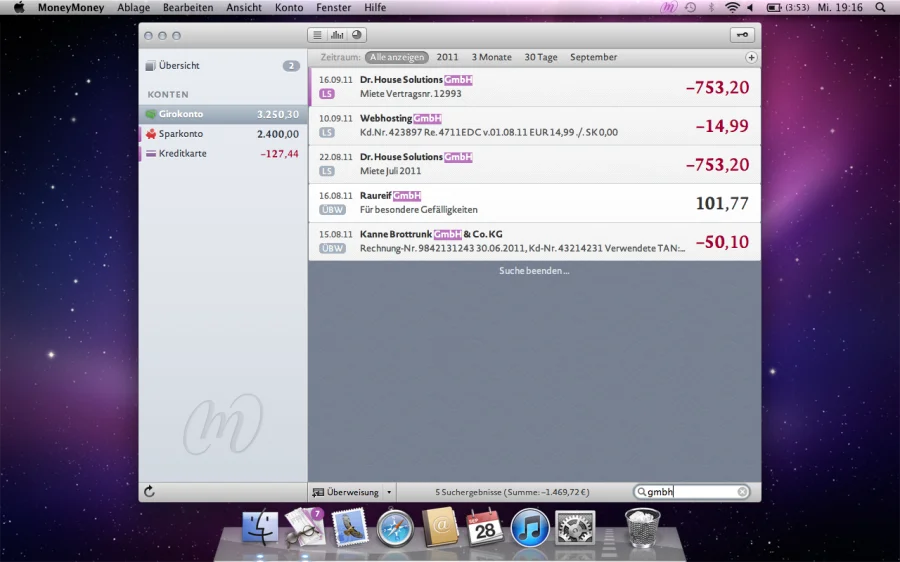Click the key lock icon
This screenshot has height=562, width=900.
[x=742, y=35]
